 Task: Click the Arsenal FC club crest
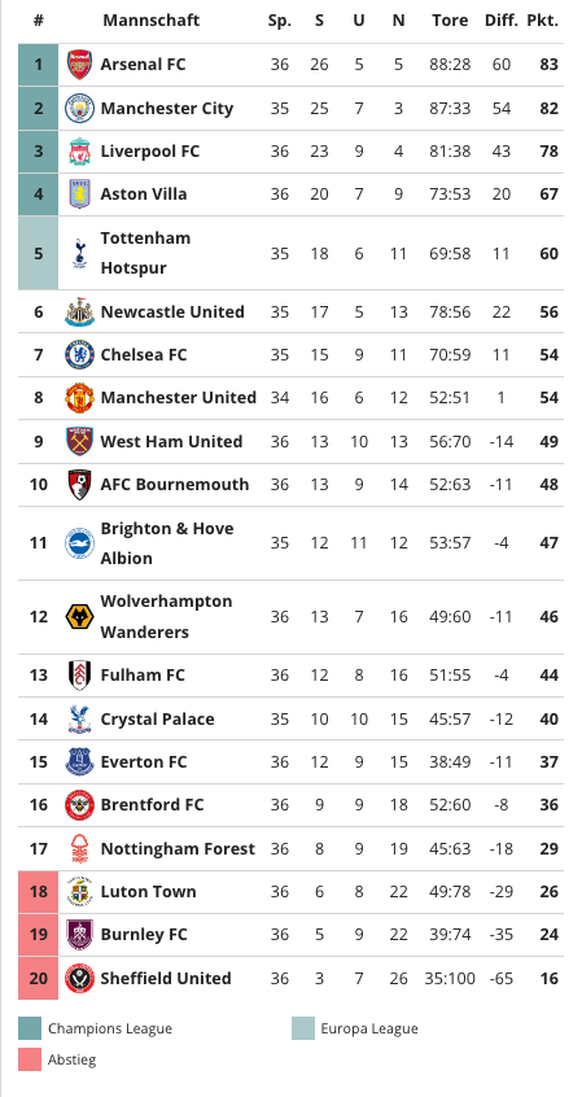click(79, 64)
